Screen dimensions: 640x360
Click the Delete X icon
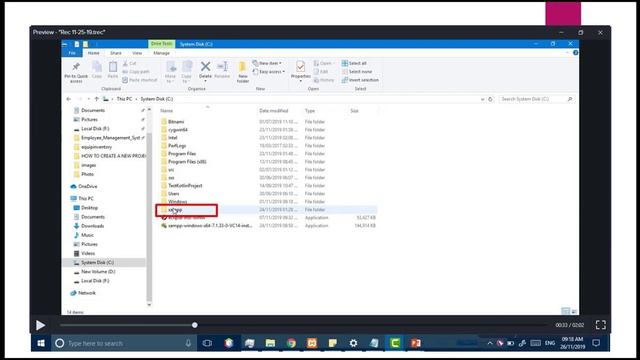point(205,67)
